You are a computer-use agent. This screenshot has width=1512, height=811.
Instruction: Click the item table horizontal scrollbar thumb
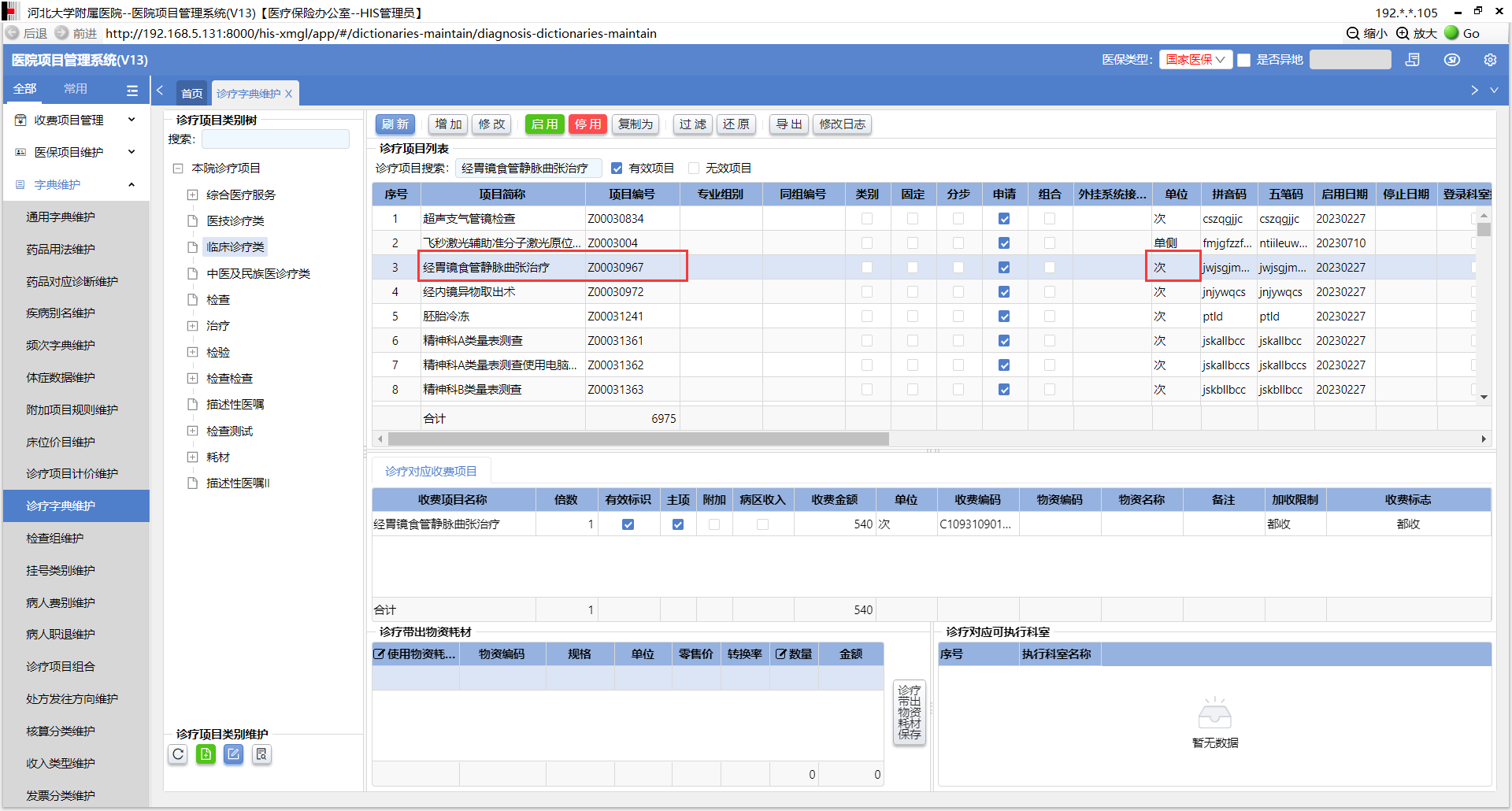[x=639, y=439]
